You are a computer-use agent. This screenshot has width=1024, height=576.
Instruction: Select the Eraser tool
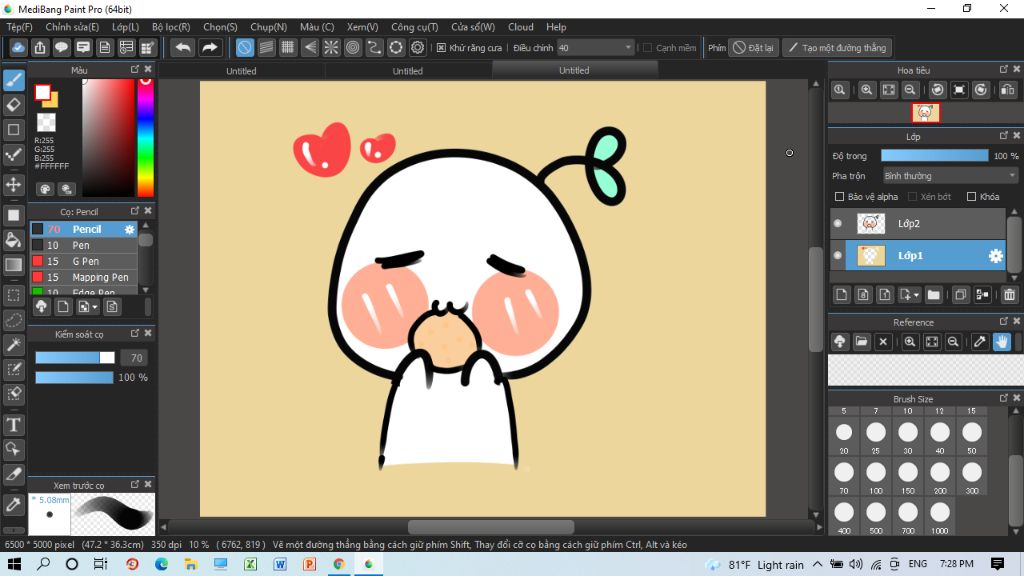pyautogui.click(x=14, y=104)
